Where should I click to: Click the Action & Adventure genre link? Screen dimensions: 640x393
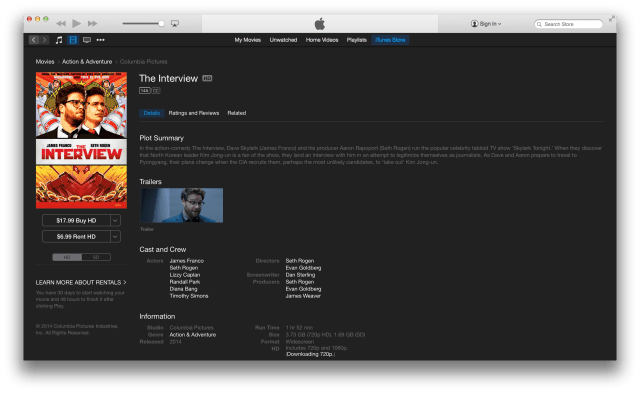click(x=193, y=335)
